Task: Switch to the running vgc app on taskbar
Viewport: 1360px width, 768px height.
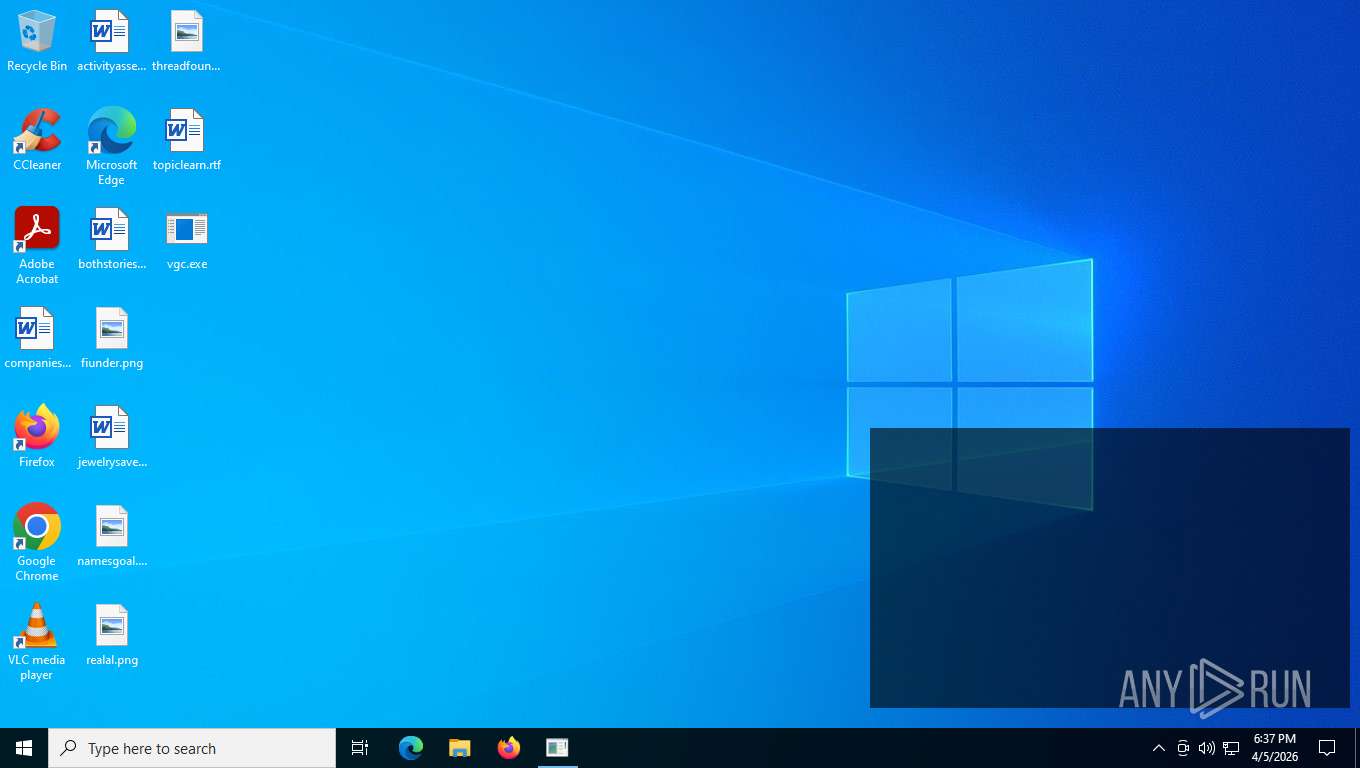Action: tap(557, 748)
